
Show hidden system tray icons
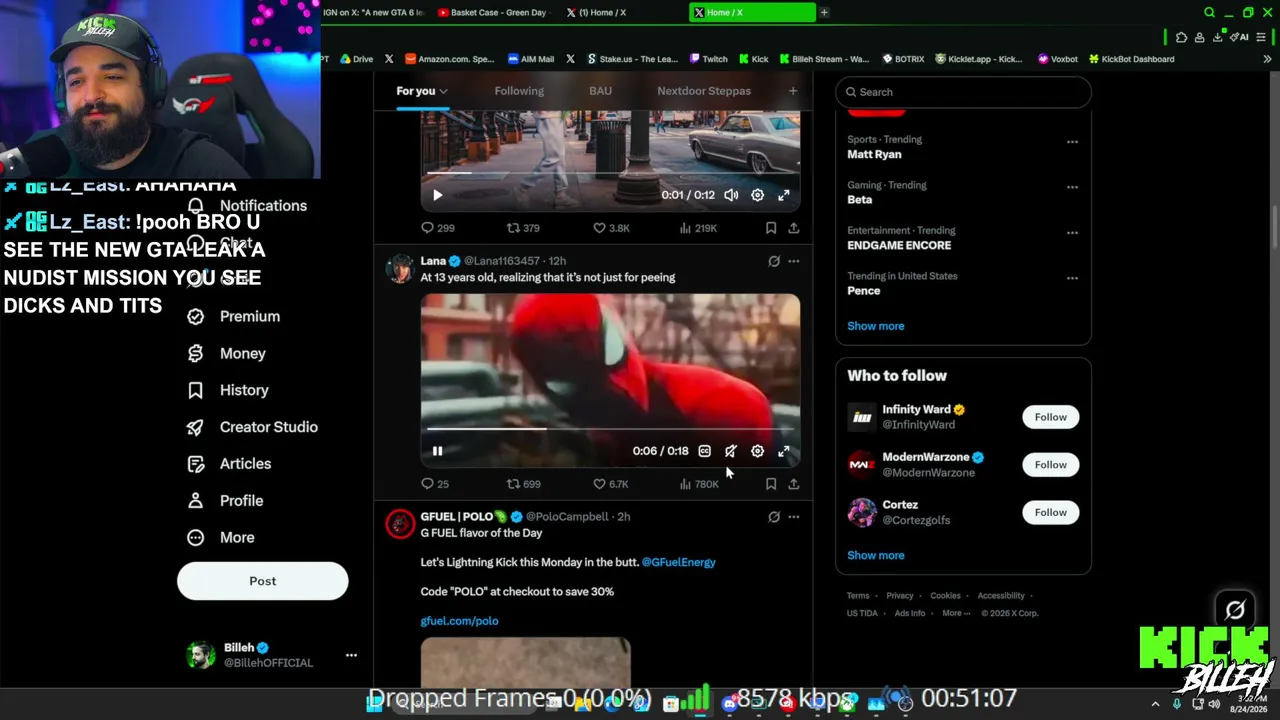1155,704
